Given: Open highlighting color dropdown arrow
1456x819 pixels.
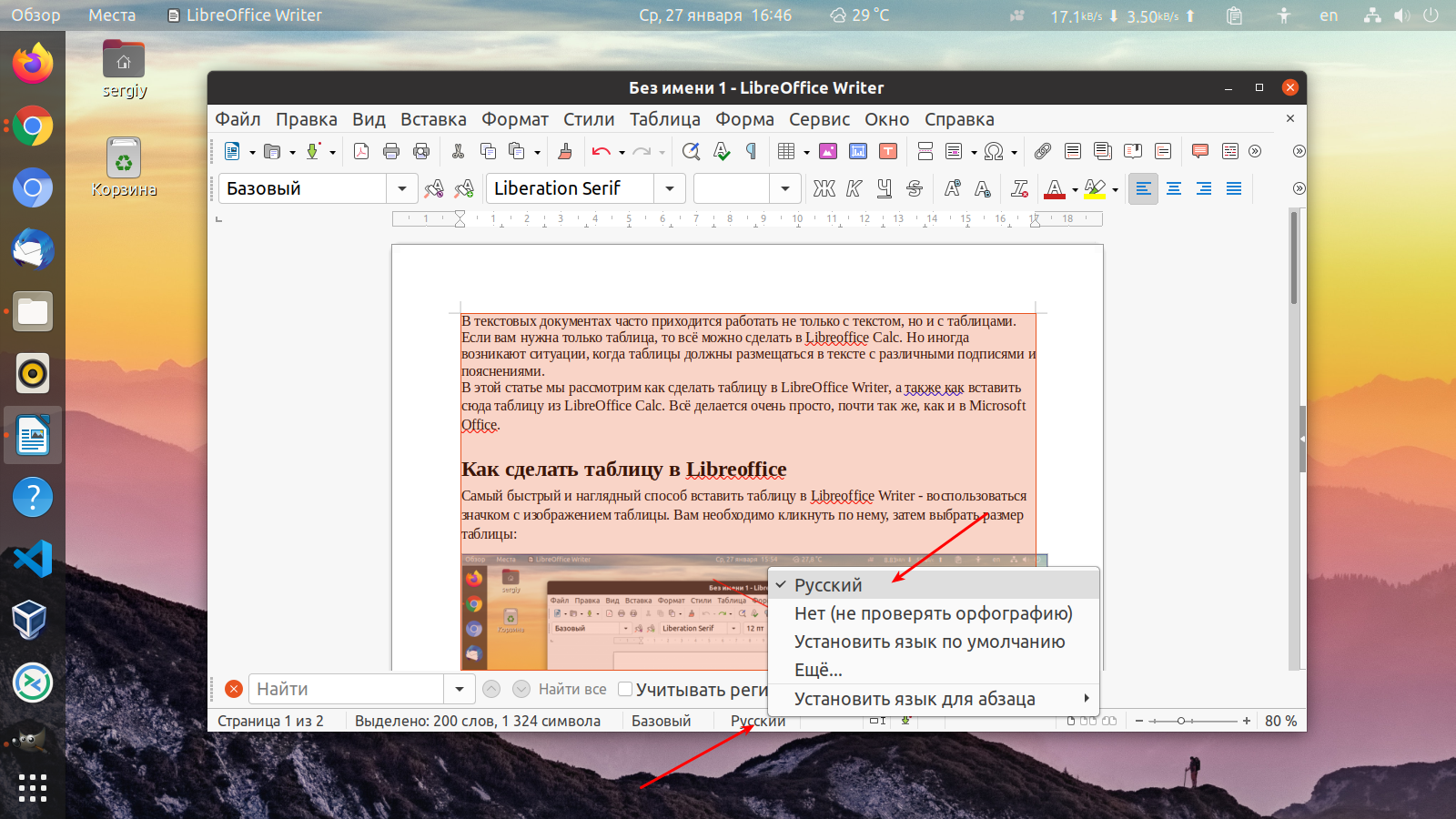Looking at the screenshot, I should [x=1115, y=189].
